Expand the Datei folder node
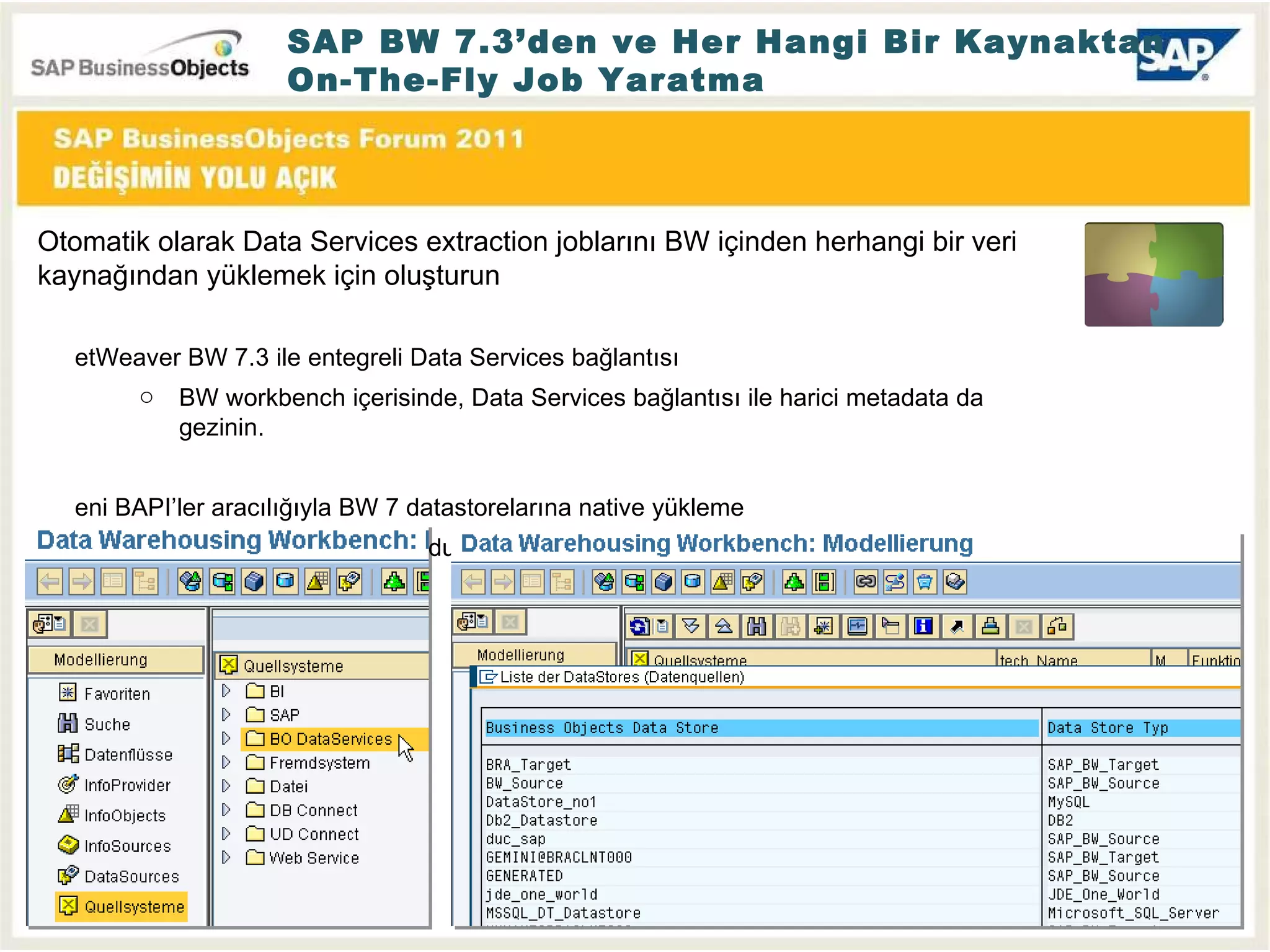This screenshot has height=952, width=1270. (226, 786)
